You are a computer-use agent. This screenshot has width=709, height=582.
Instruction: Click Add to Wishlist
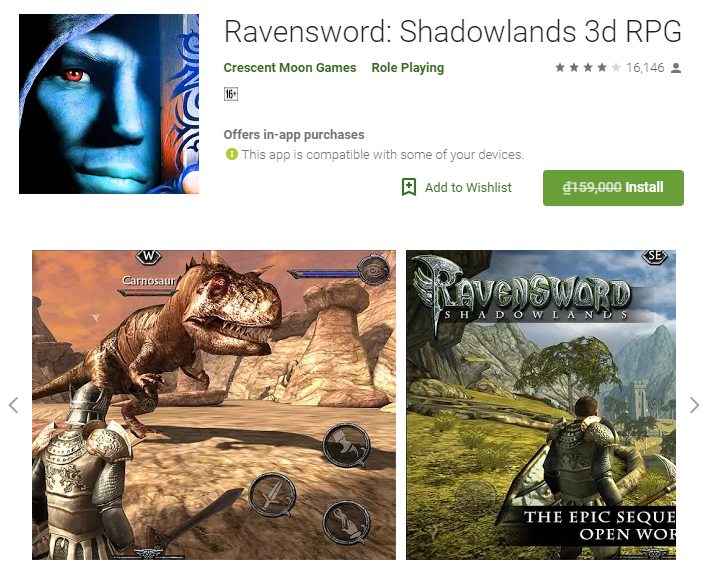[x=468, y=187]
